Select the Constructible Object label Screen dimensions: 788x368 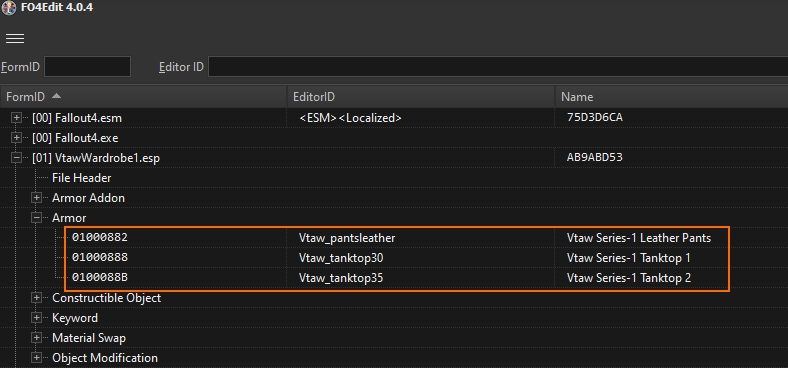point(107,298)
